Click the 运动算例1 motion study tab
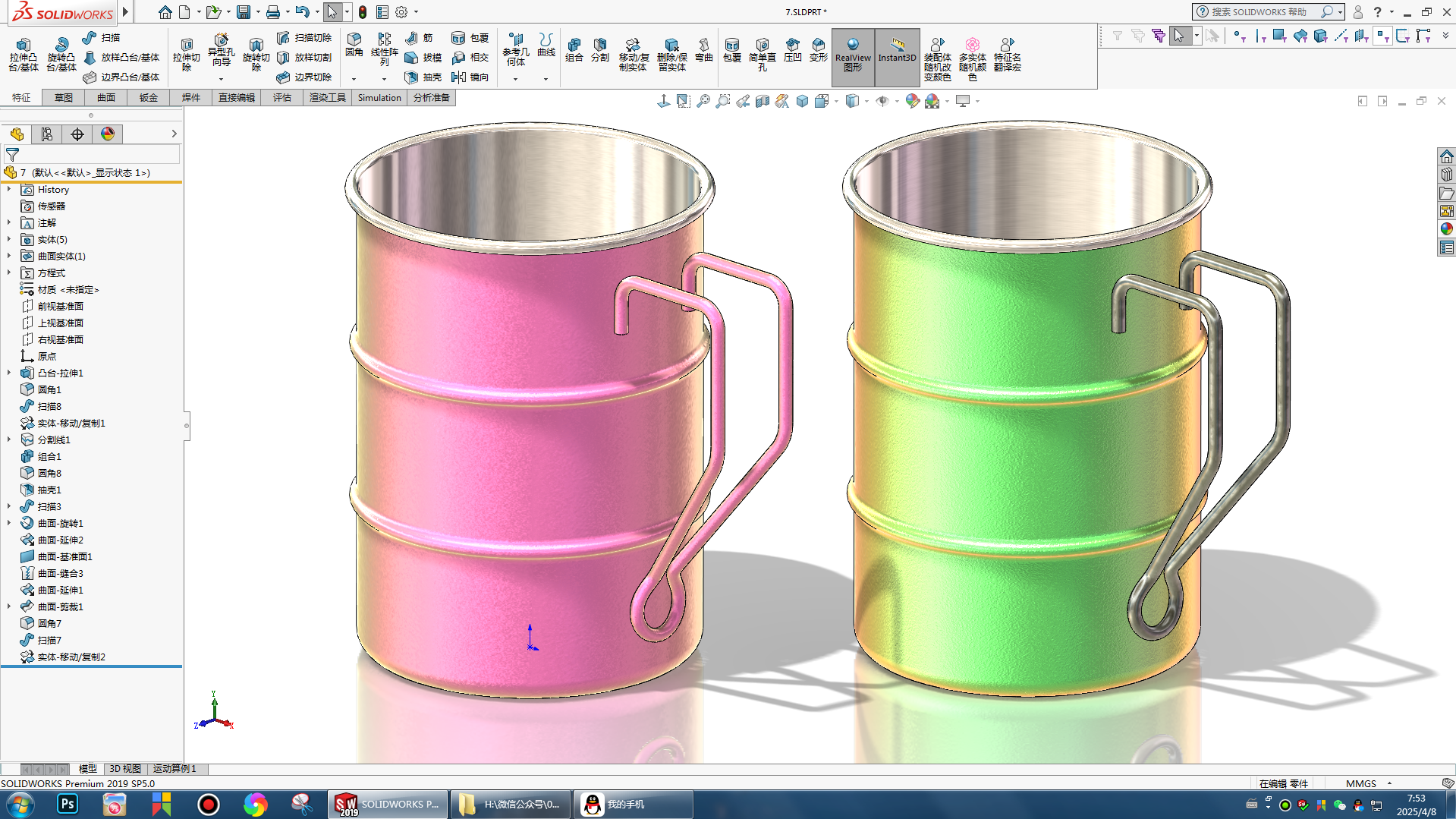This screenshot has height=819, width=1456. 175,769
